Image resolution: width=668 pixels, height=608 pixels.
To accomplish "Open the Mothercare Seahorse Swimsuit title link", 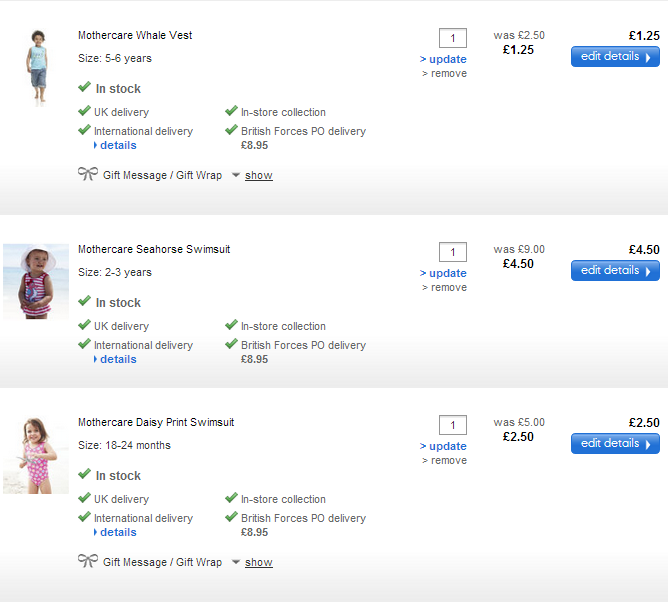I will point(154,249).
